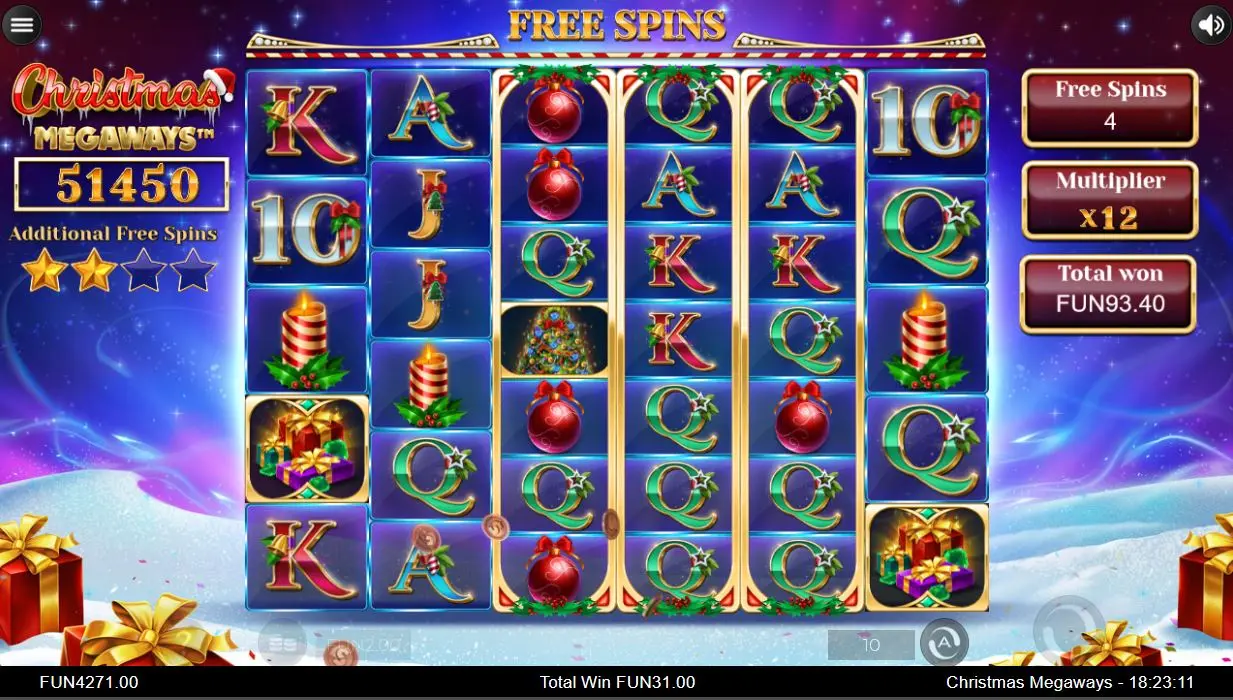Click the top red bauble on reel three
The width and height of the screenshot is (1233, 700).
554,108
